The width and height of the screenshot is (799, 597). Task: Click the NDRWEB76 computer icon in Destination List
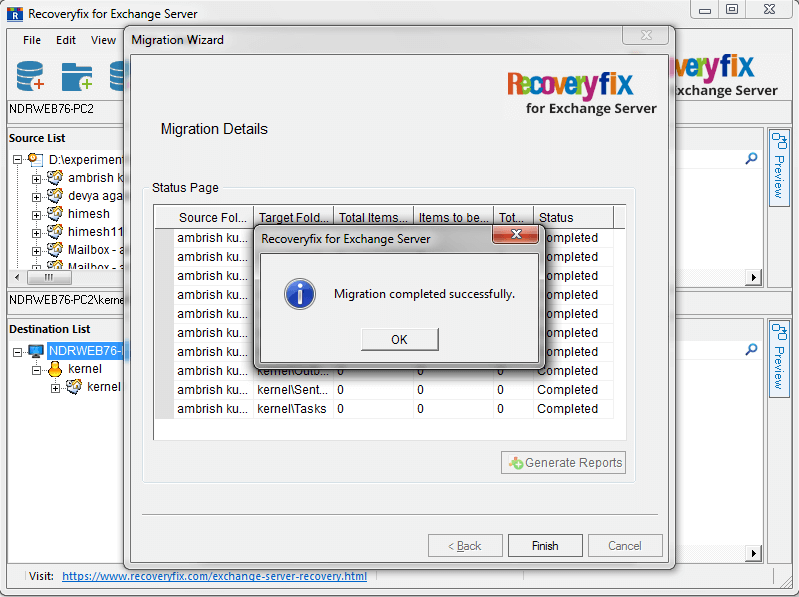(36, 351)
